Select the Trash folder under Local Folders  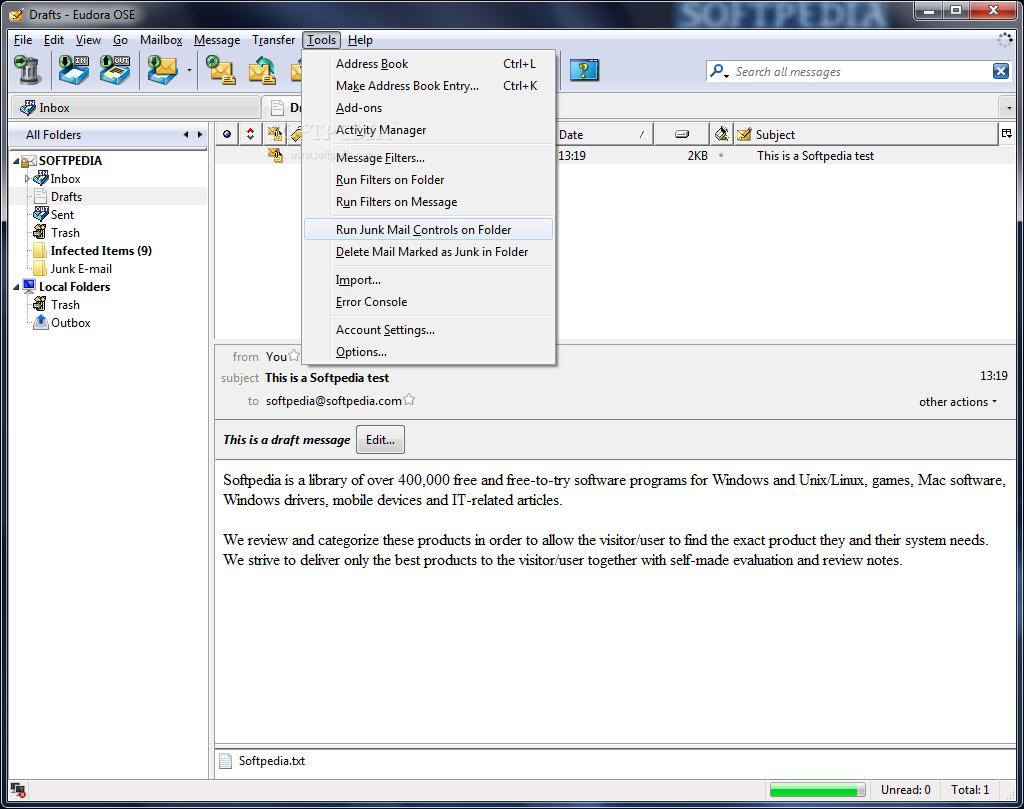pyautogui.click(x=65, y=305)
